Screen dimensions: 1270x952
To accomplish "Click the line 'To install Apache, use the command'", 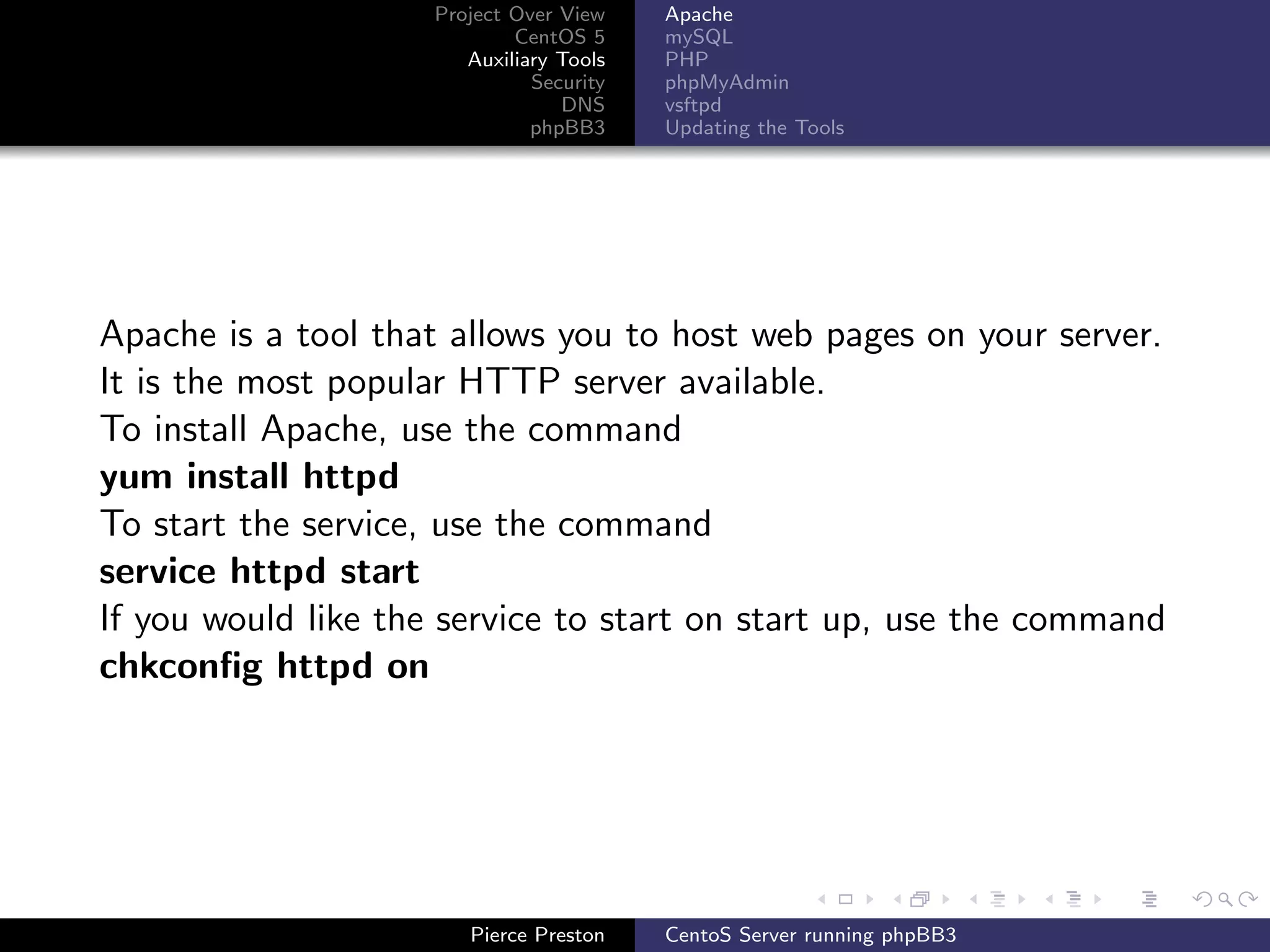I will tap(390, 429).
